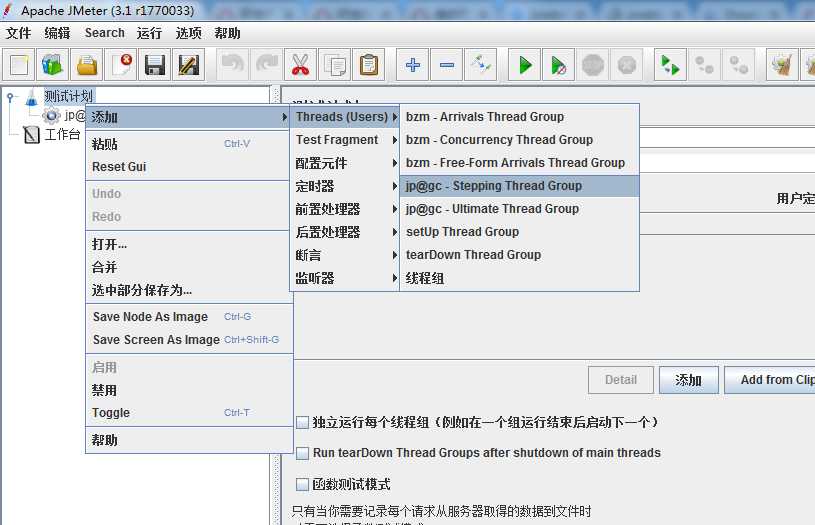Click 粘贴 in the context menu

click(188, 144)
